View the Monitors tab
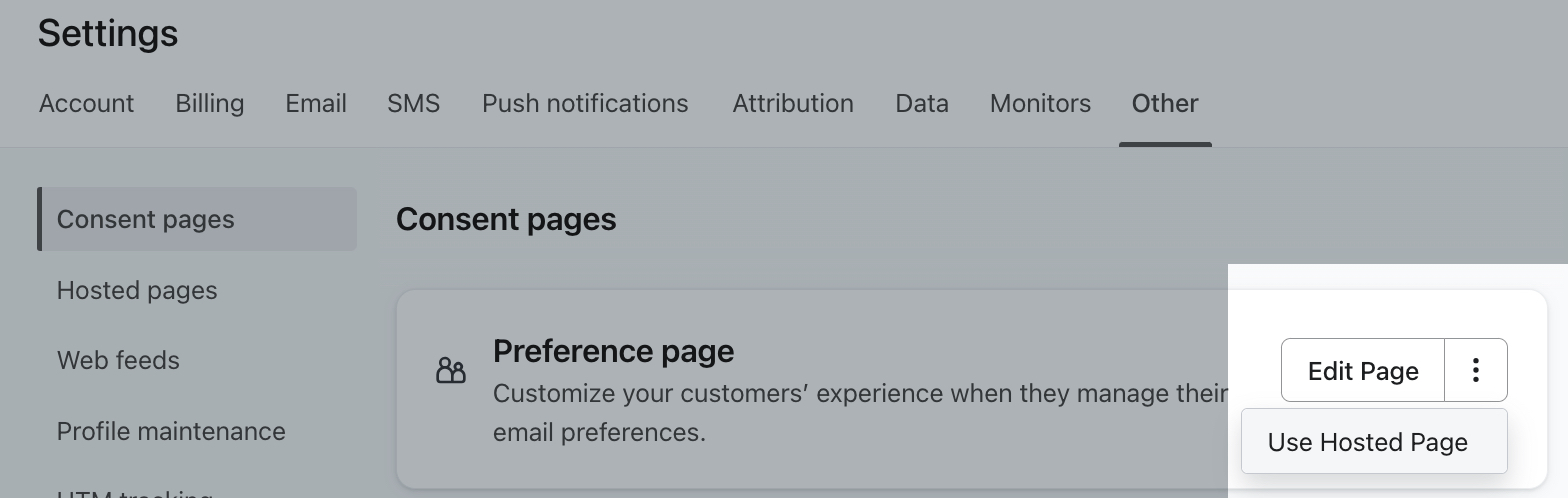1568x498 pixels. point(1040,104)
